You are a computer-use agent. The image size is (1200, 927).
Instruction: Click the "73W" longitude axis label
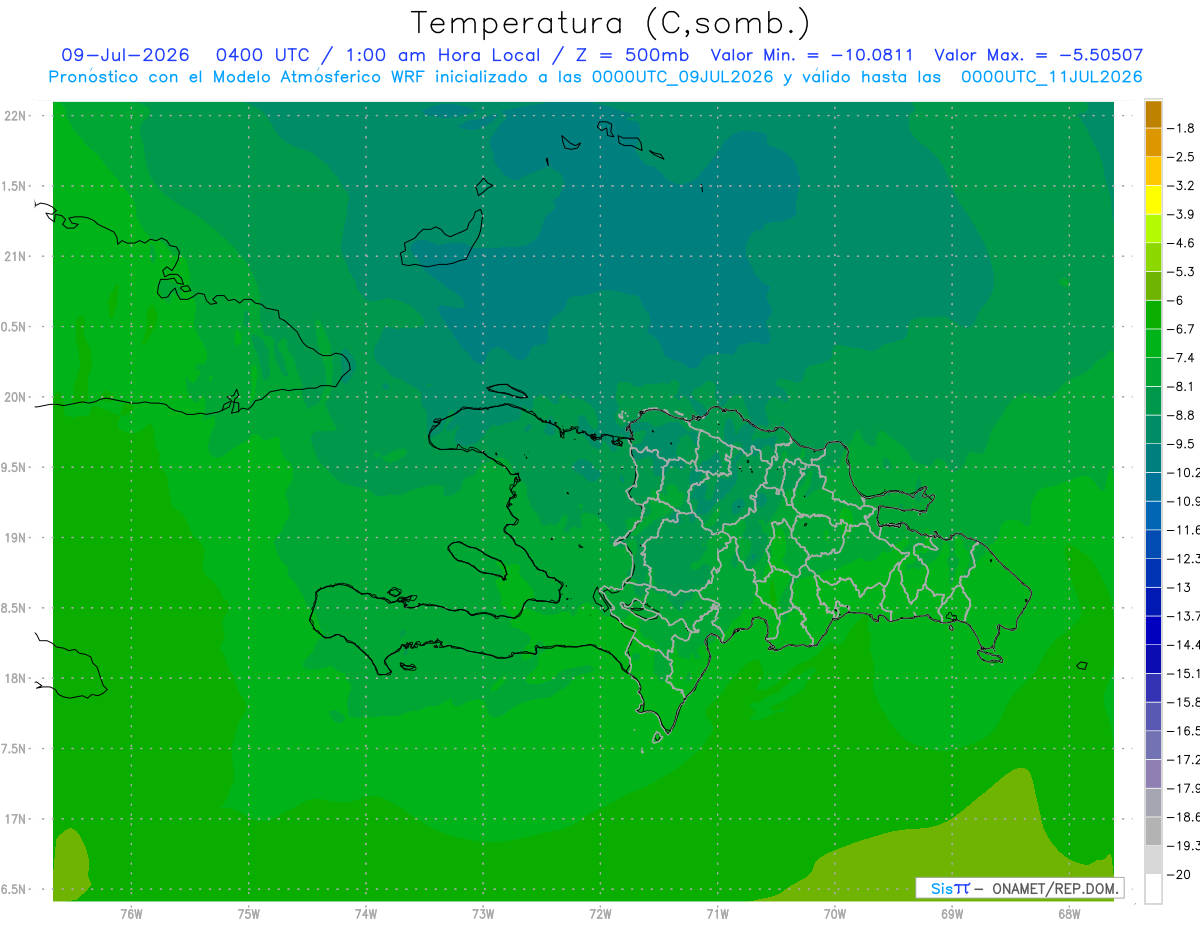coord(483,914)
